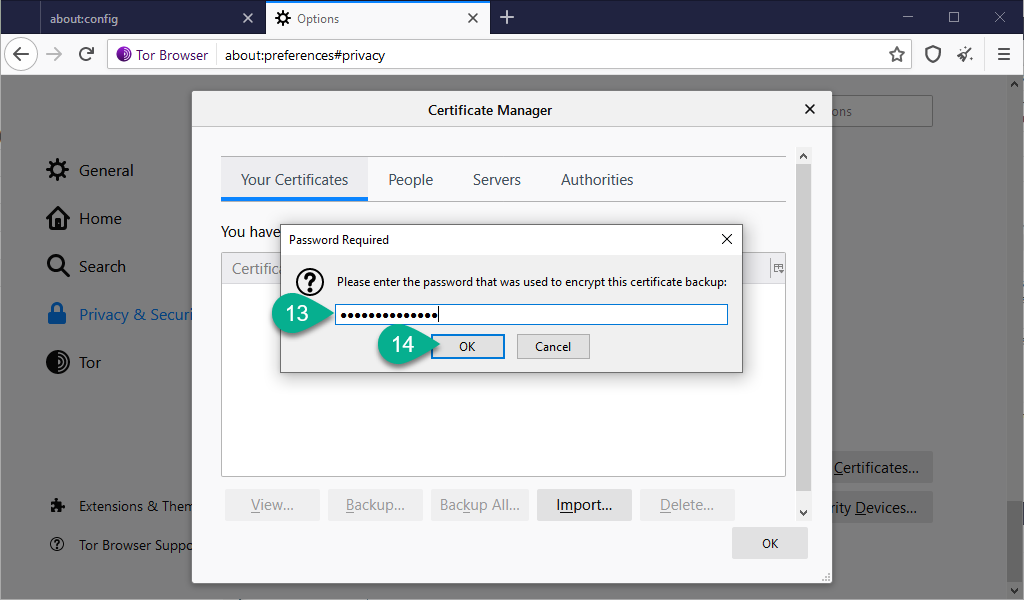The width and height of the screenshot is (1024, 600).
Task: Open a new tab with plus icon
Action: tap(507, 17)
